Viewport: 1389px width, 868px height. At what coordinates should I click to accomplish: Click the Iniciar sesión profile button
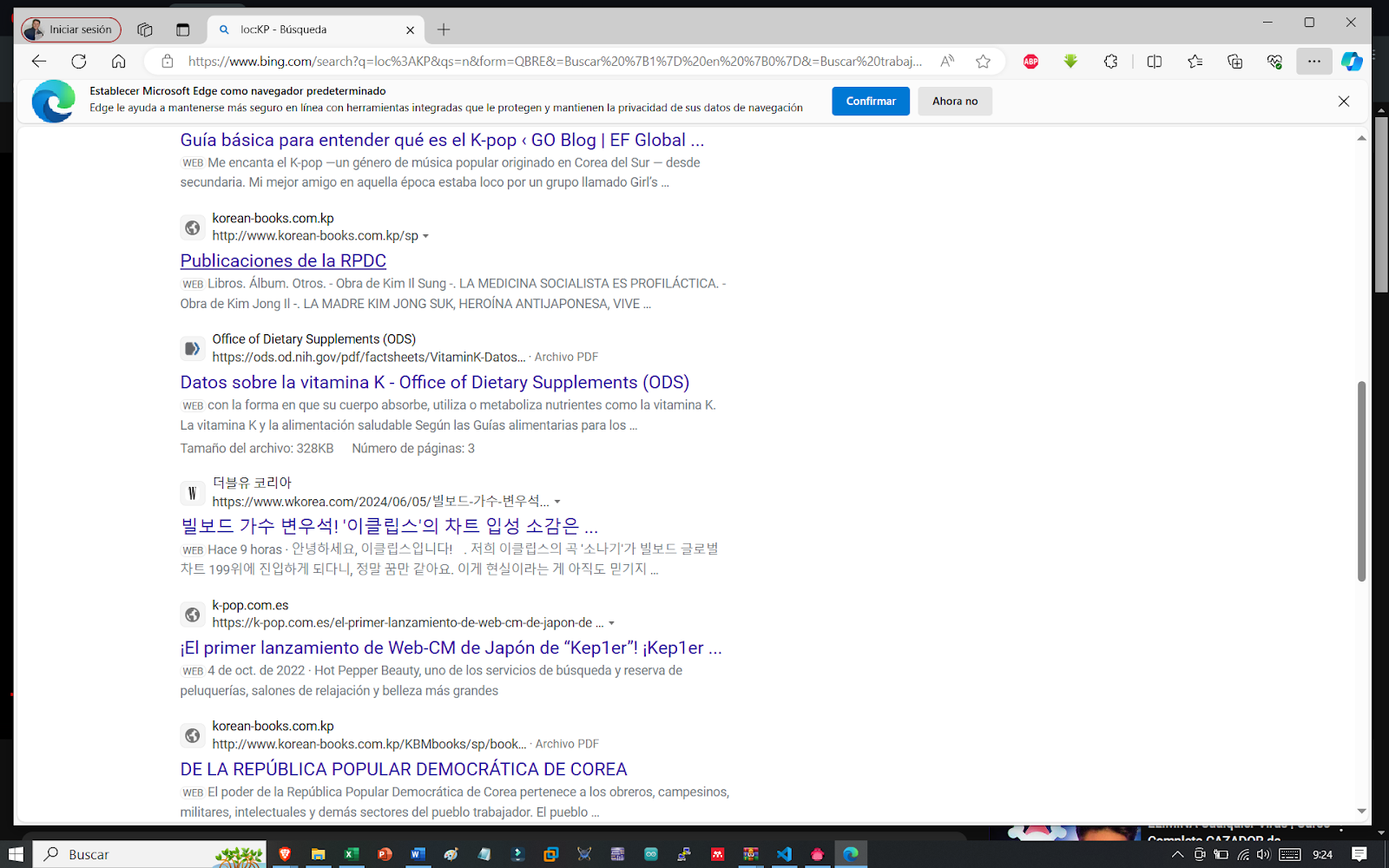pos(71,30)
